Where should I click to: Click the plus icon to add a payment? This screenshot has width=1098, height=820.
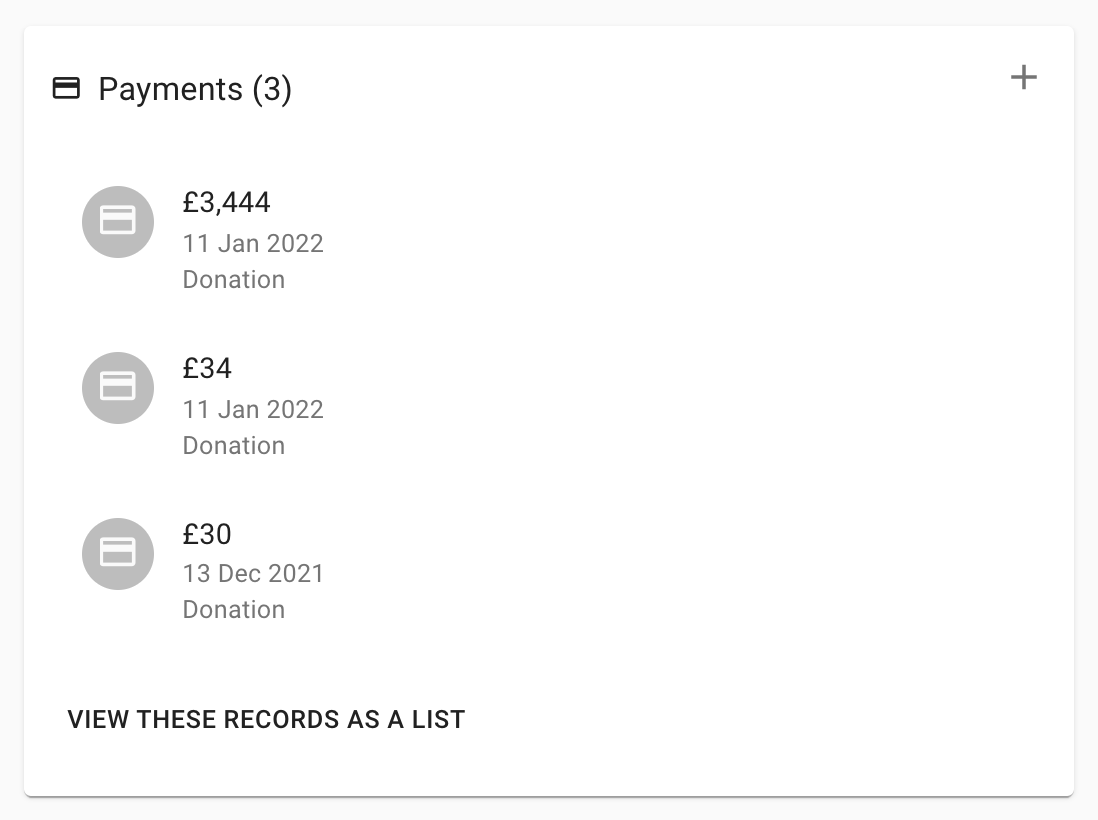(1023, 78)
